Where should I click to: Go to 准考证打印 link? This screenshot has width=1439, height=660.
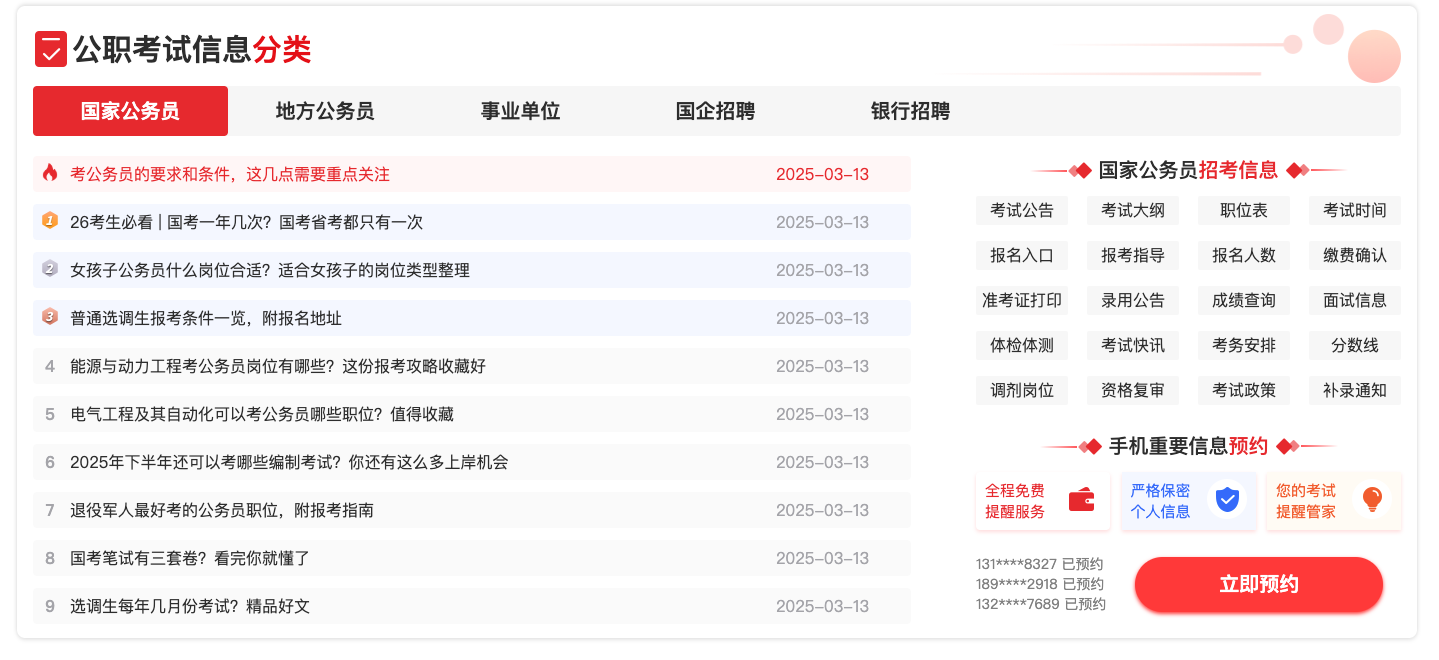point(1022,300)
